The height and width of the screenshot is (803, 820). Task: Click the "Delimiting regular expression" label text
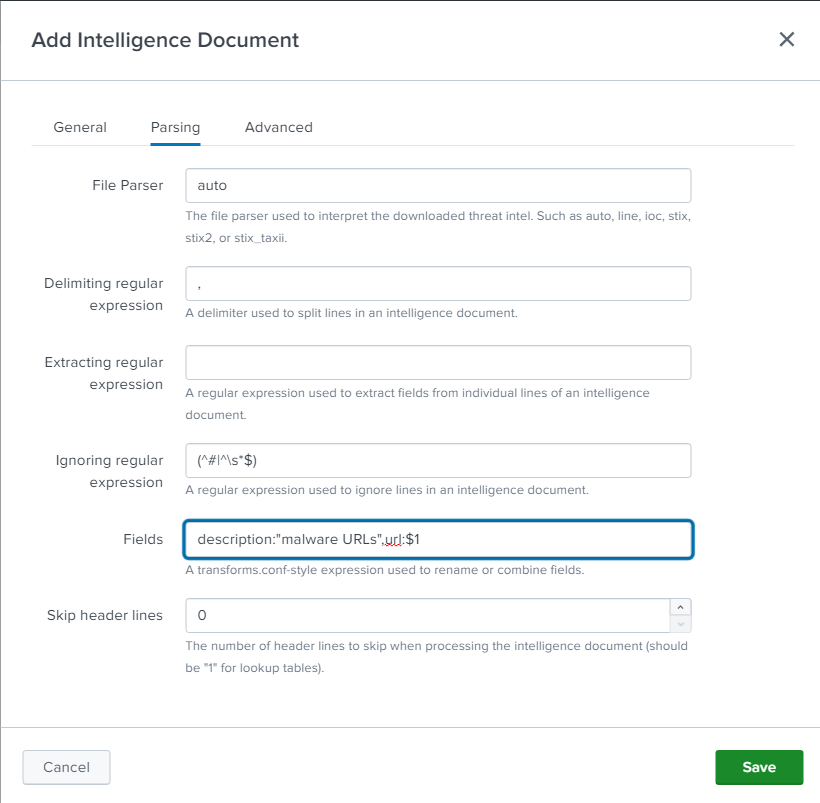coord(104,294)
